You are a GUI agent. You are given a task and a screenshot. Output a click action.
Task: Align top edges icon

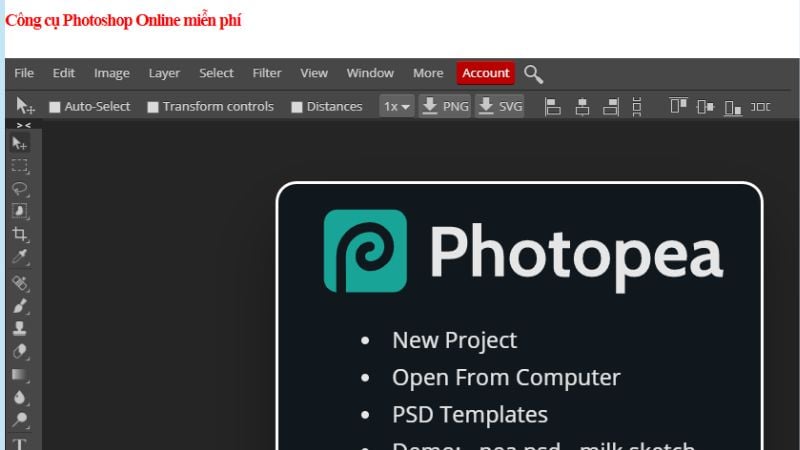pyautogui.click(x=678, y=106)
